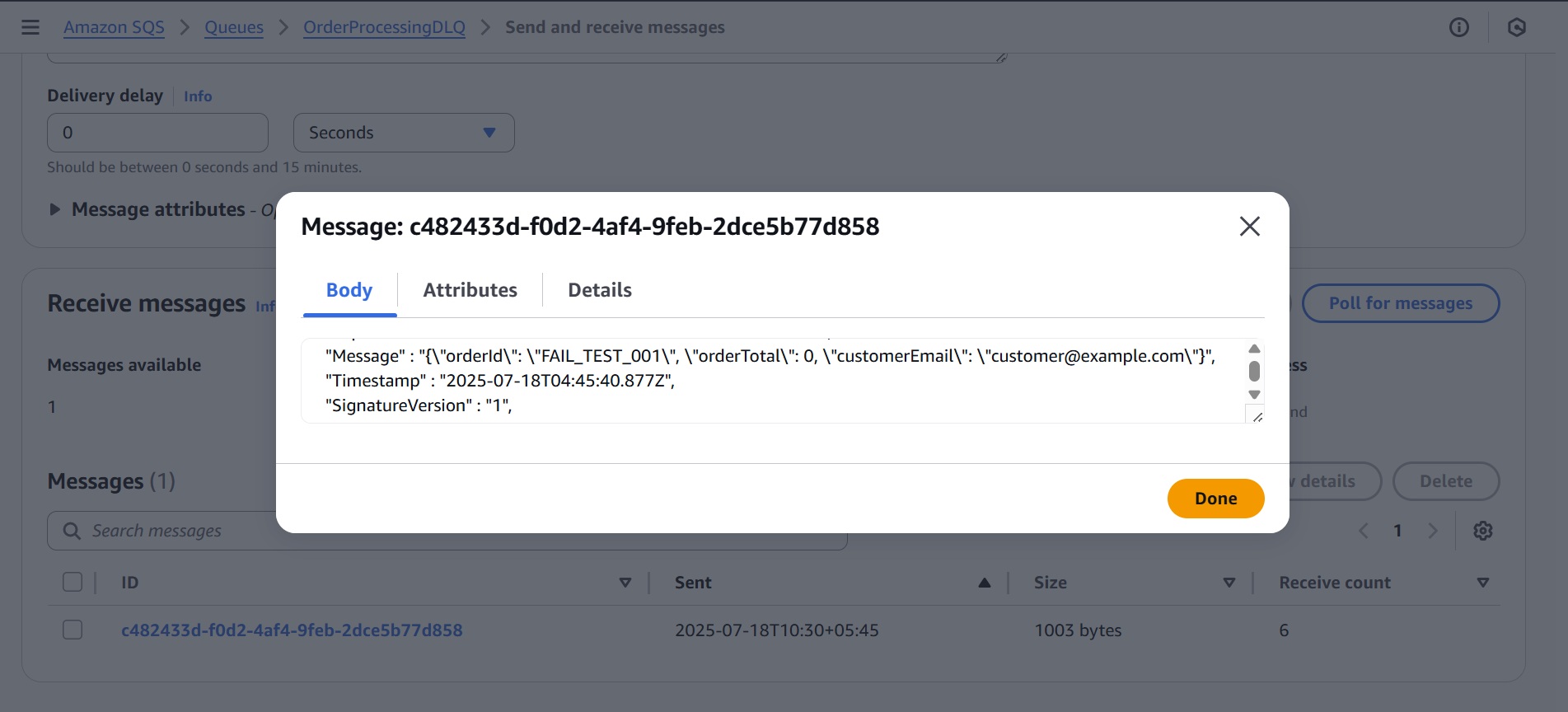Navigate to the OrderProcessingDLQ breadcrumb link

pyautogui.click(x=383, y=26)
